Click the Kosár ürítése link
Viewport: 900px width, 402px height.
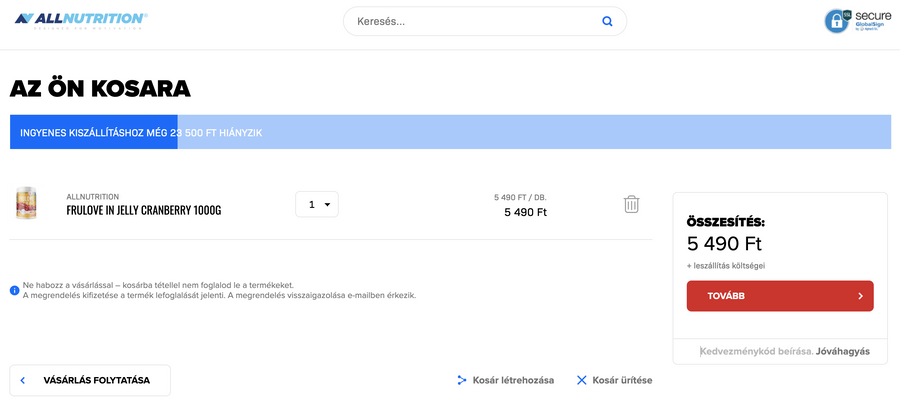[622, 380]
